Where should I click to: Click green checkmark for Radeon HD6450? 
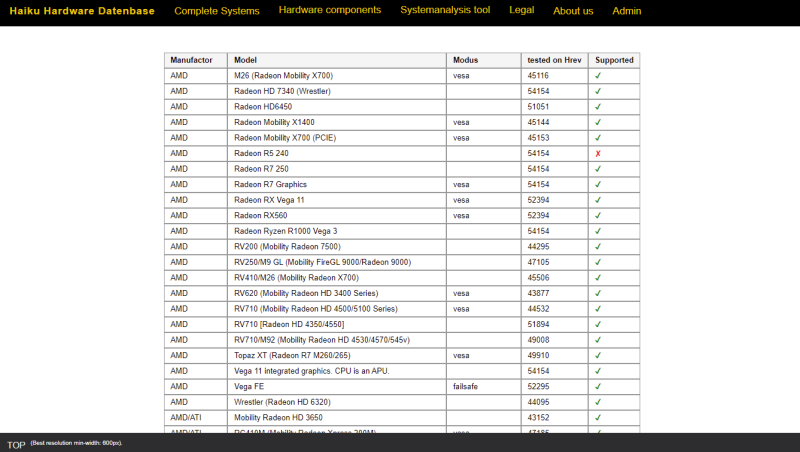598,107
